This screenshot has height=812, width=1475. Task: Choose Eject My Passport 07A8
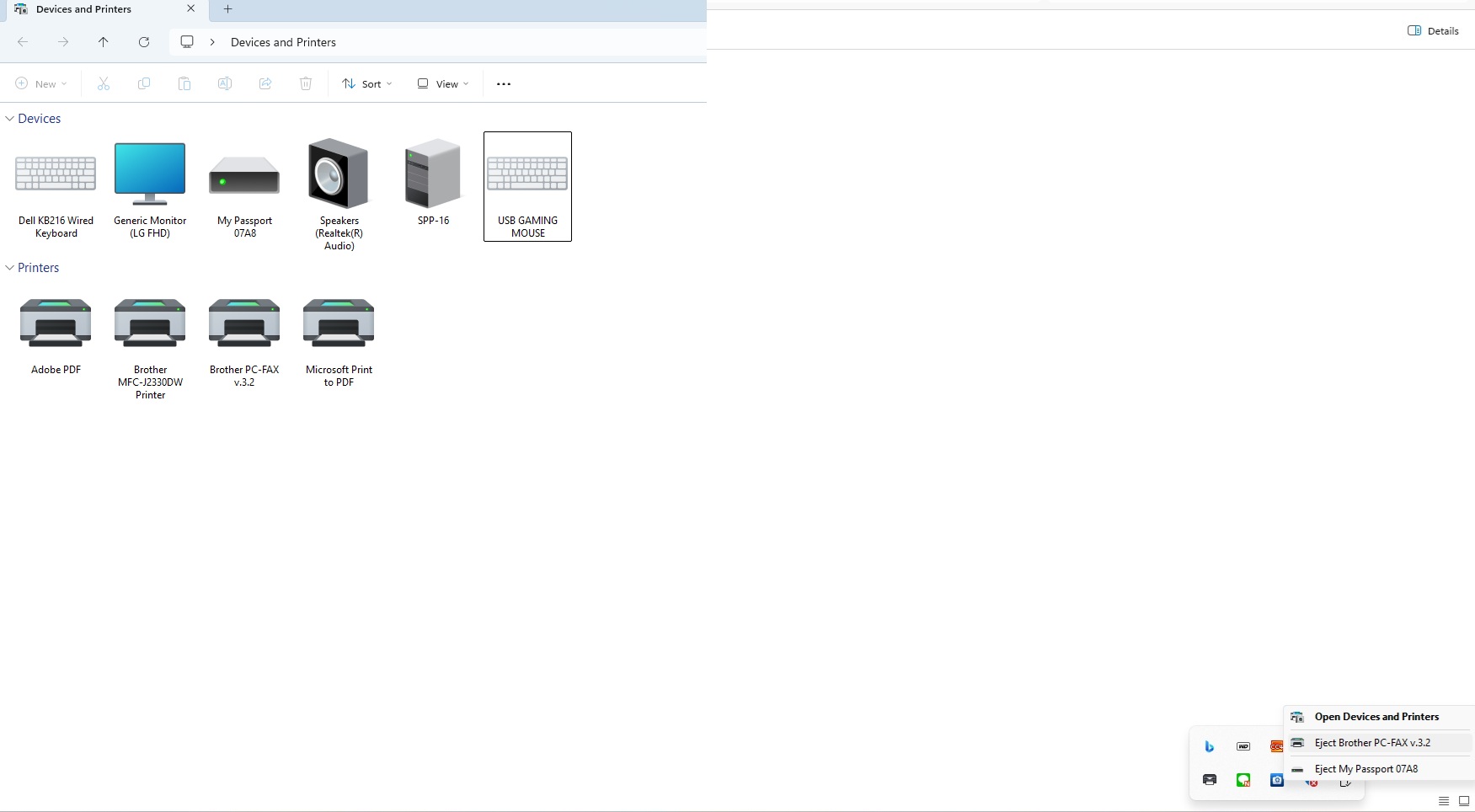coord(1379,769)
